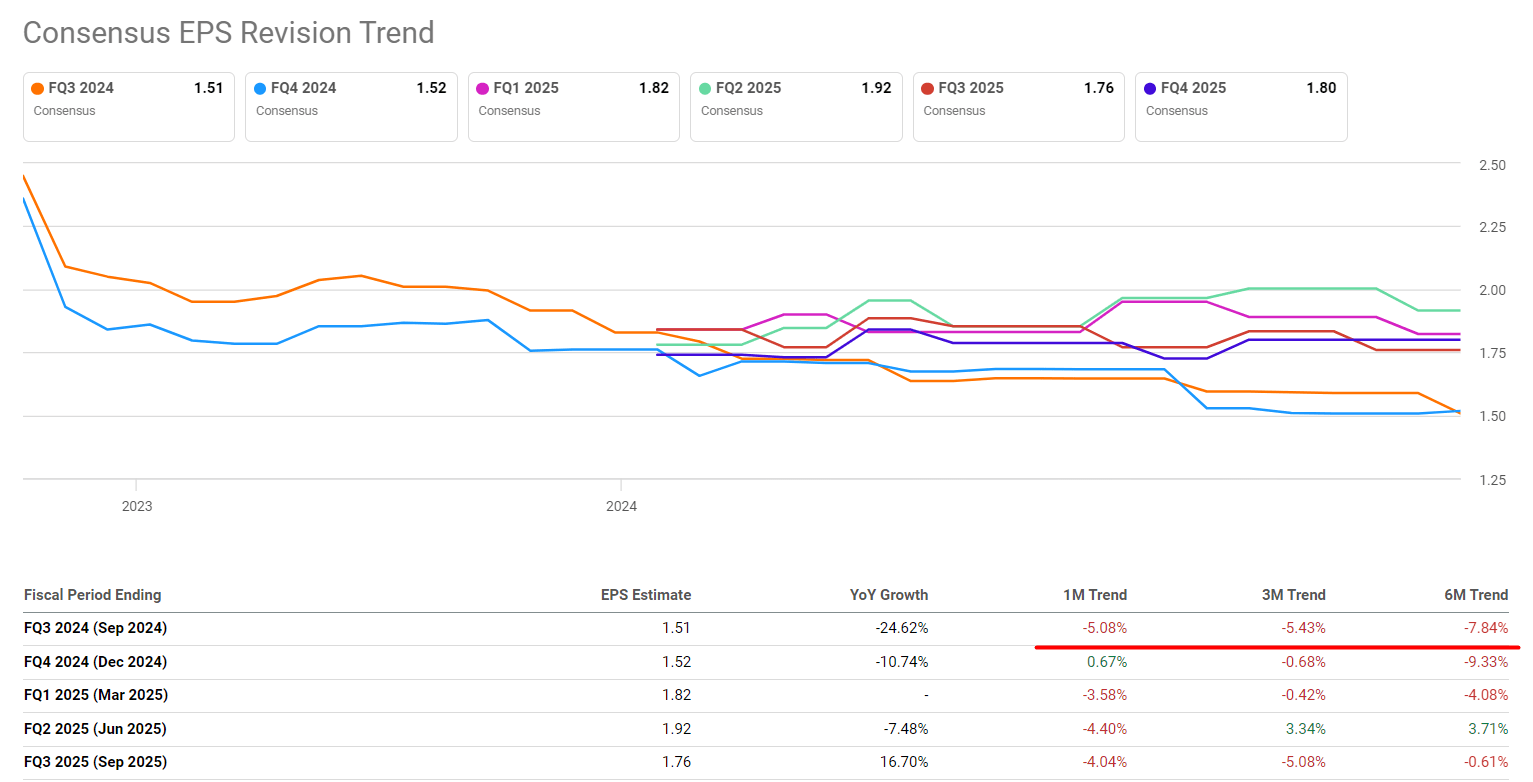
Task: Click the 1M Trend column header
Action: 1095,595
